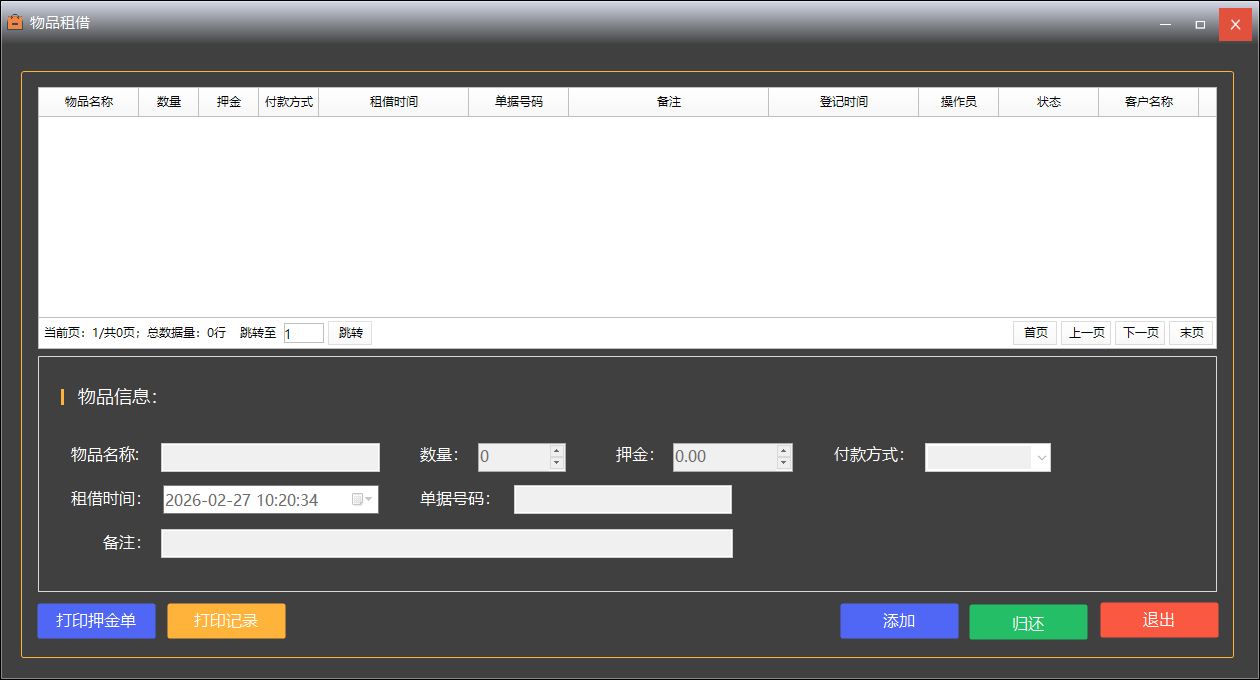
Task: Click the 跳转 page jump button
Action: tap(350, 333)
